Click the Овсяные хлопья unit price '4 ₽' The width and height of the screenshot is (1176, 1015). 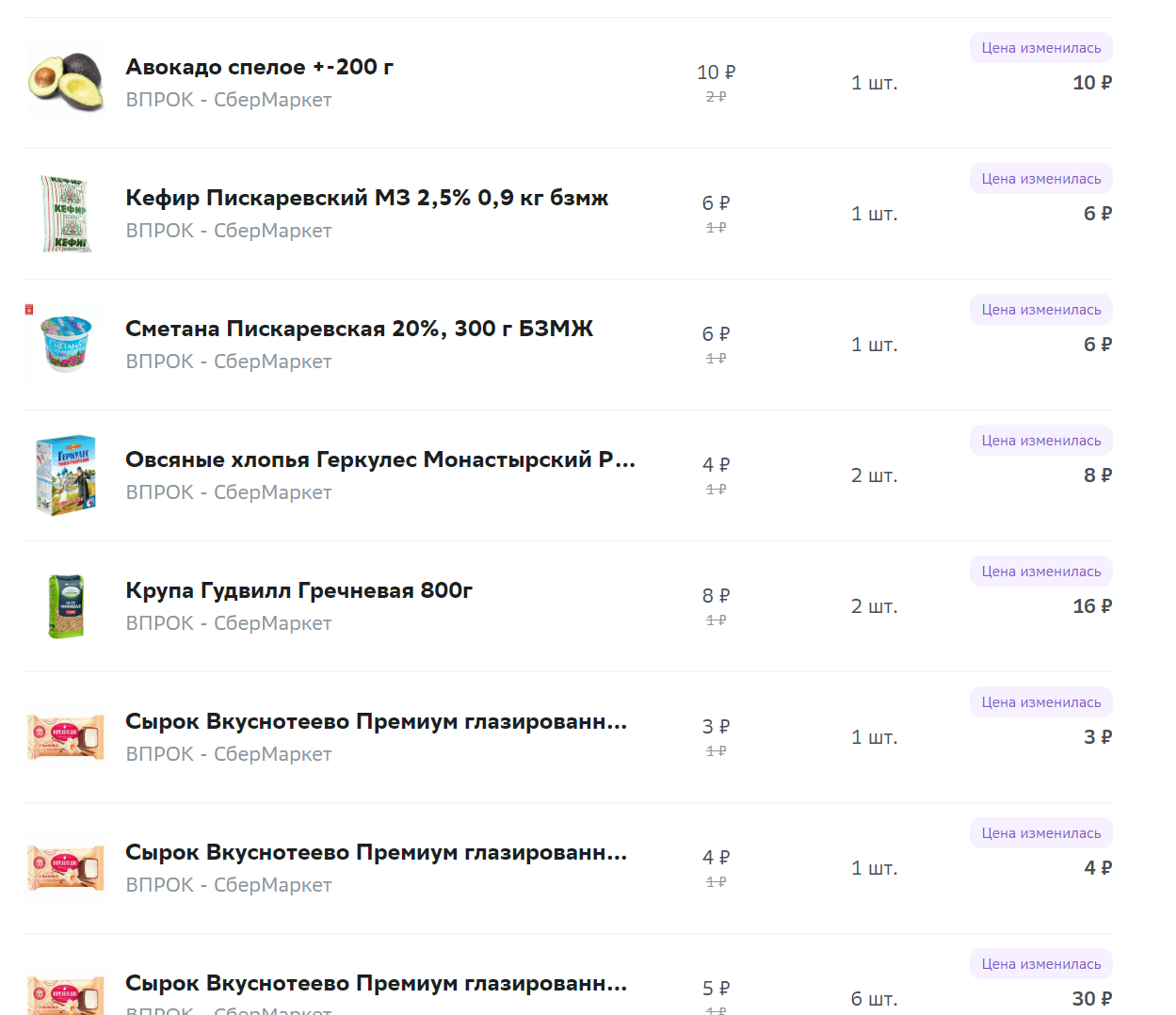click(717, 465)
